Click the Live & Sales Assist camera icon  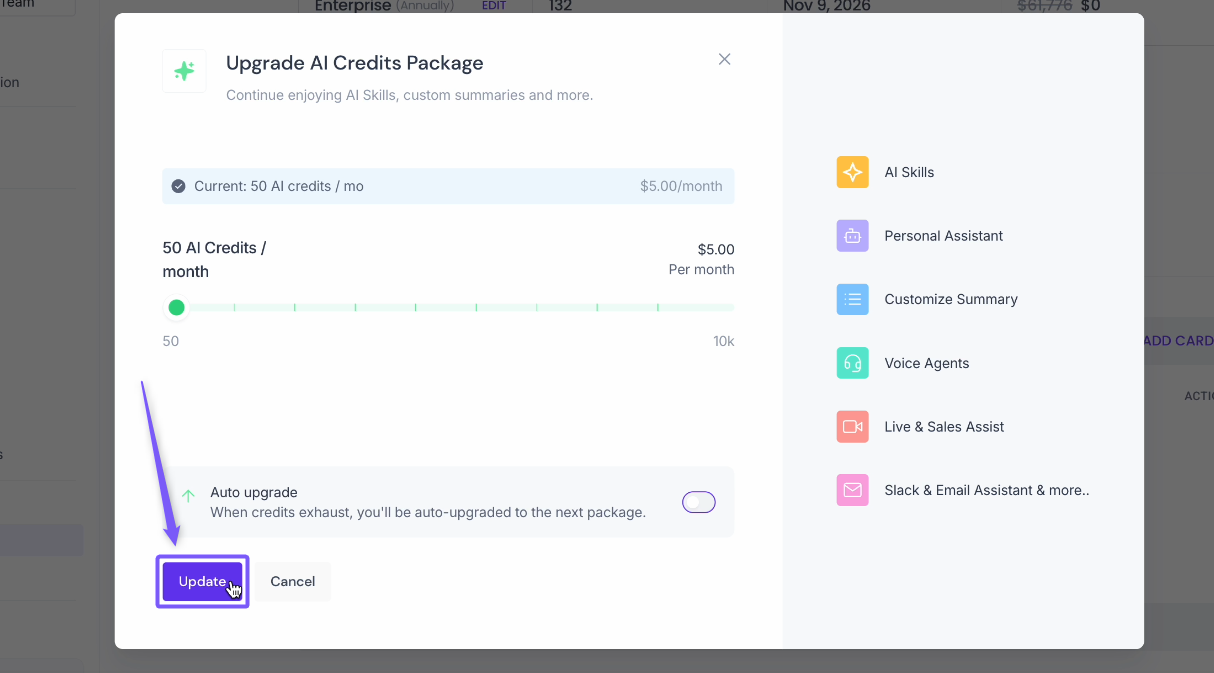[x=852, y=426]
